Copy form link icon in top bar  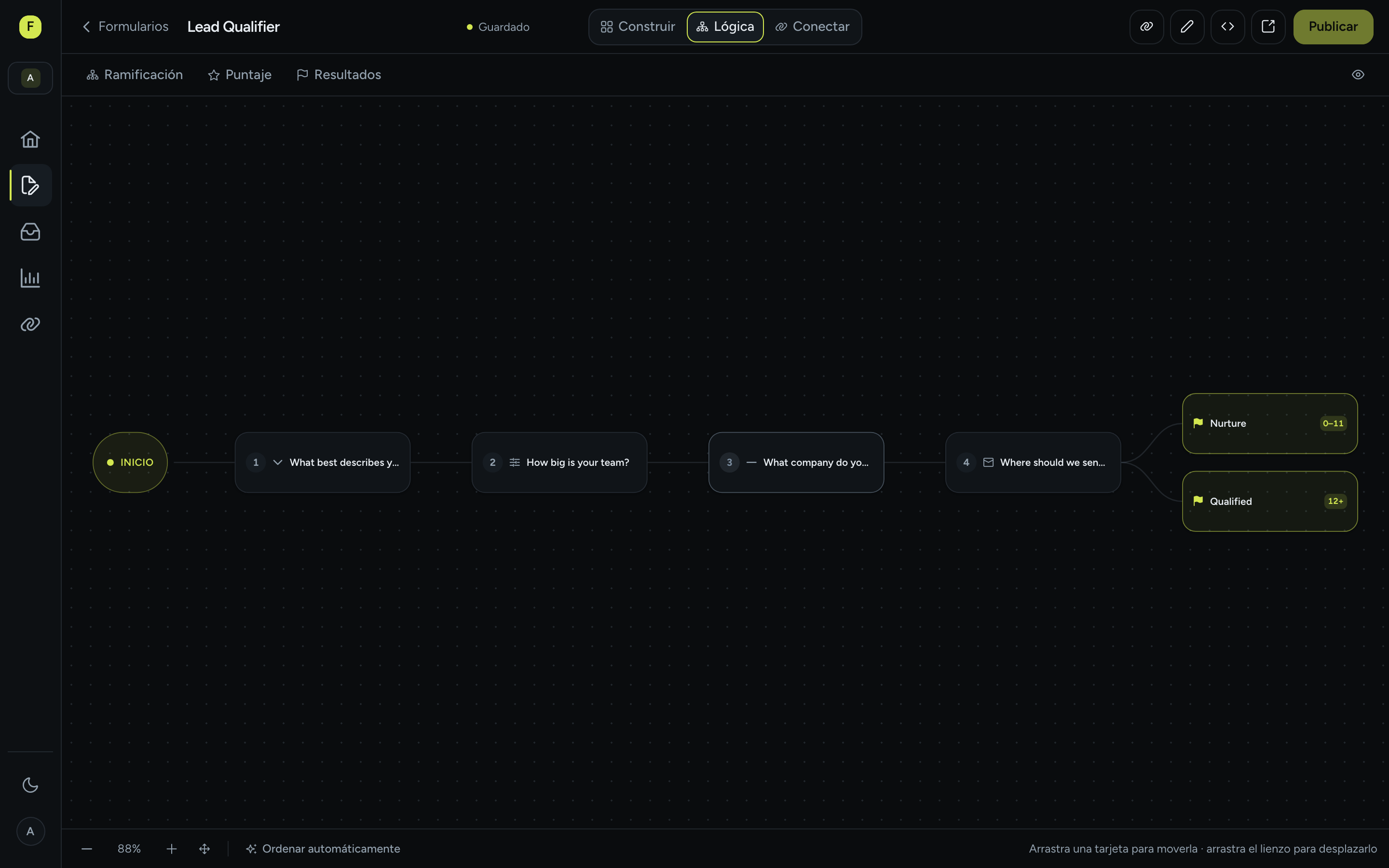[1146, 27]
